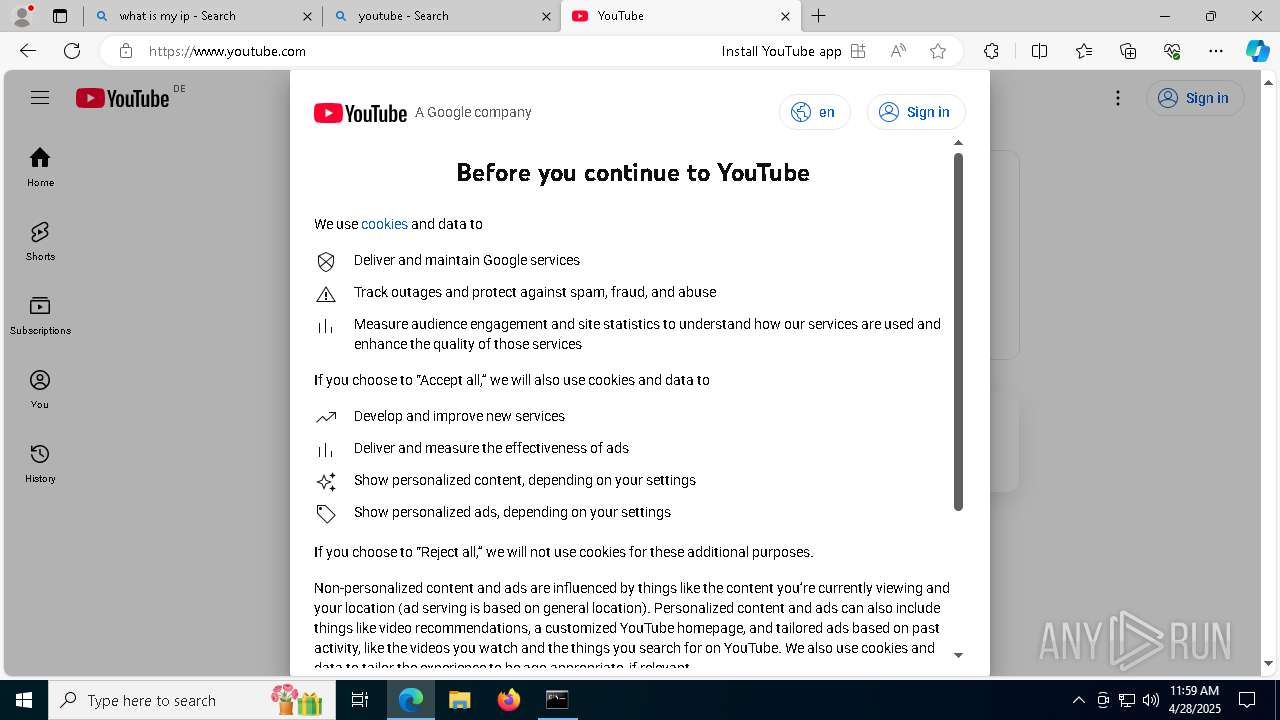The height and width of the screenshot is (720, 1280).
Task: Open Edge tab actions menu
Action: point(60,16)
